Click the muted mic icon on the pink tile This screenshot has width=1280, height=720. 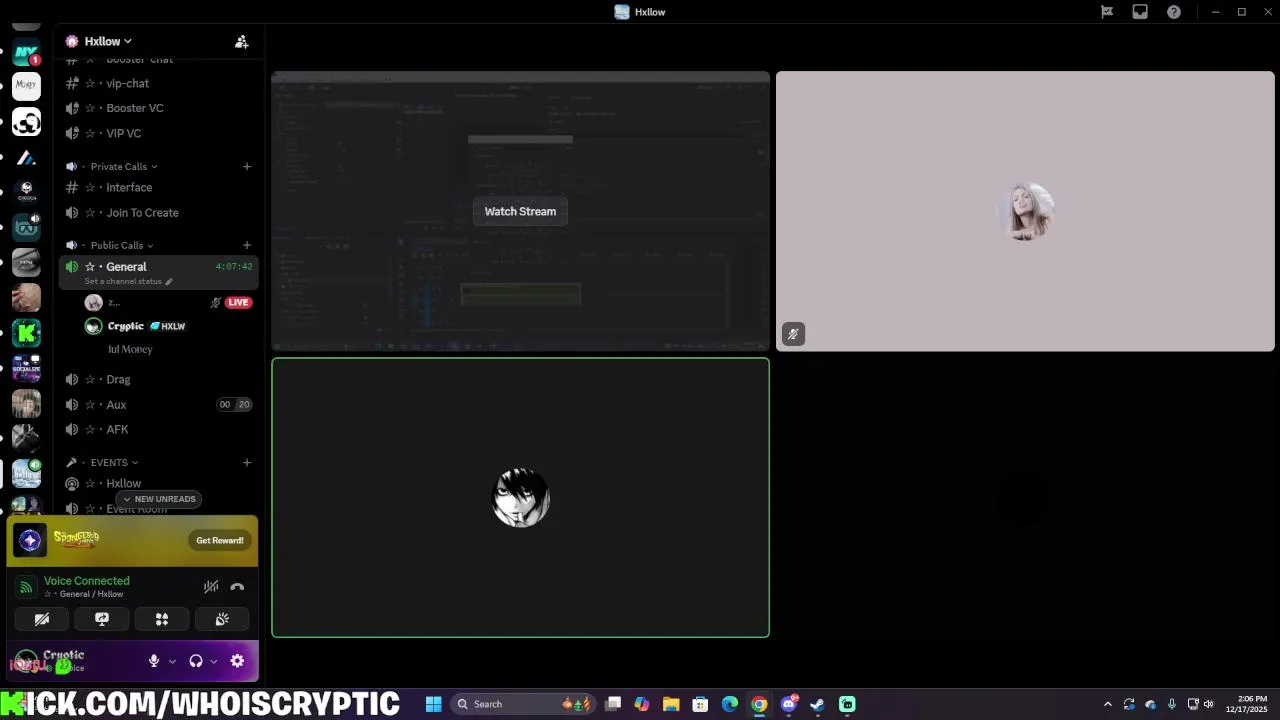click(x=793, y=334)
